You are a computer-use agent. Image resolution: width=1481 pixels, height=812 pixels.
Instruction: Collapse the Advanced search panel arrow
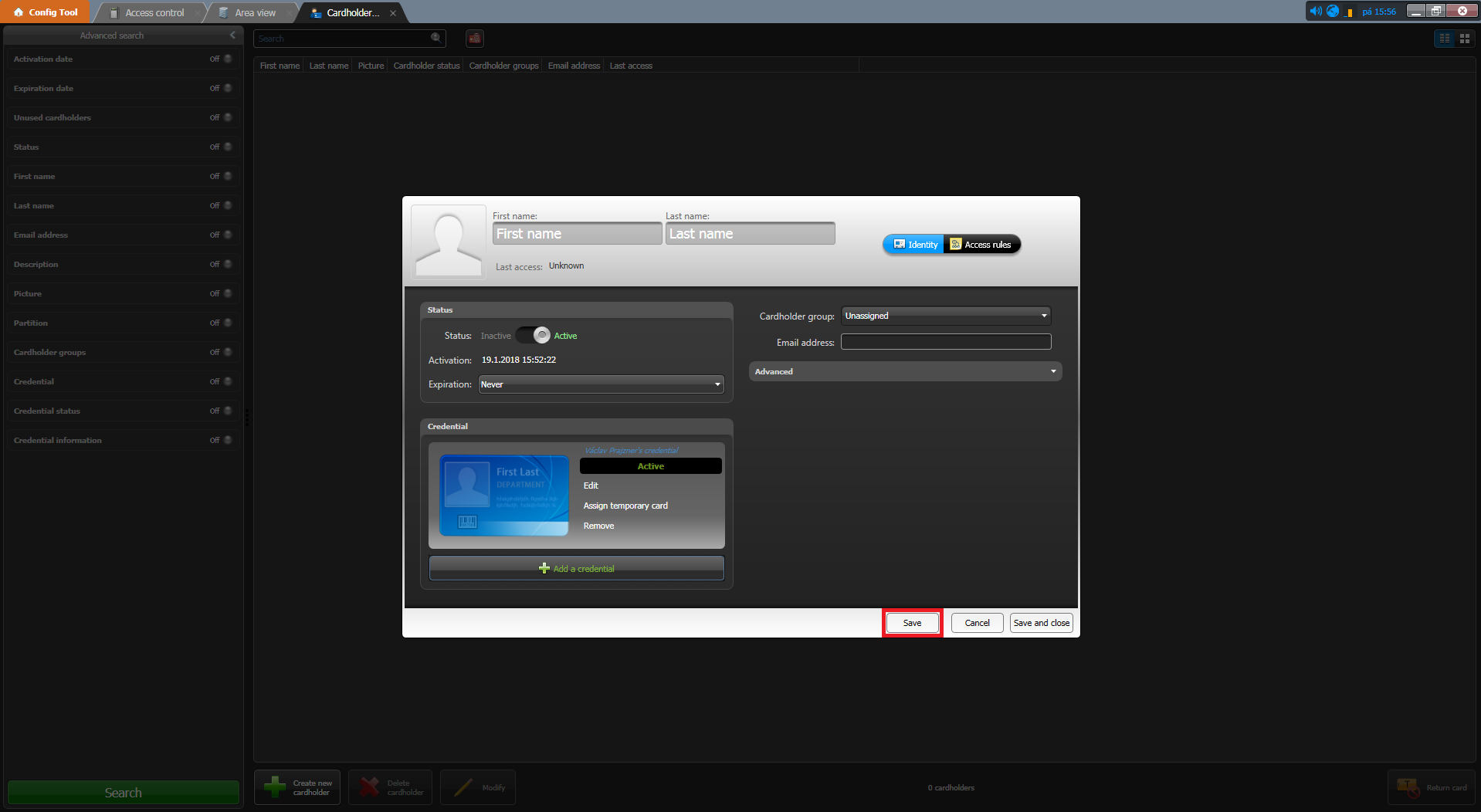coord(232,36)
